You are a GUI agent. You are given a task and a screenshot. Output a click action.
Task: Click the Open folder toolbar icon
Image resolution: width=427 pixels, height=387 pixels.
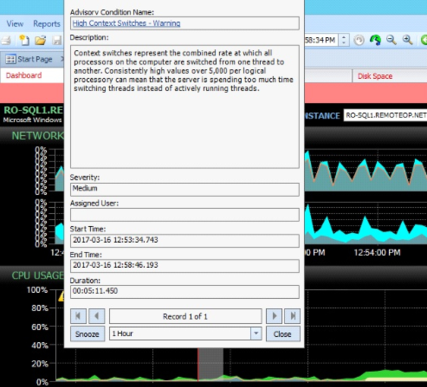(x=40, y=40)
